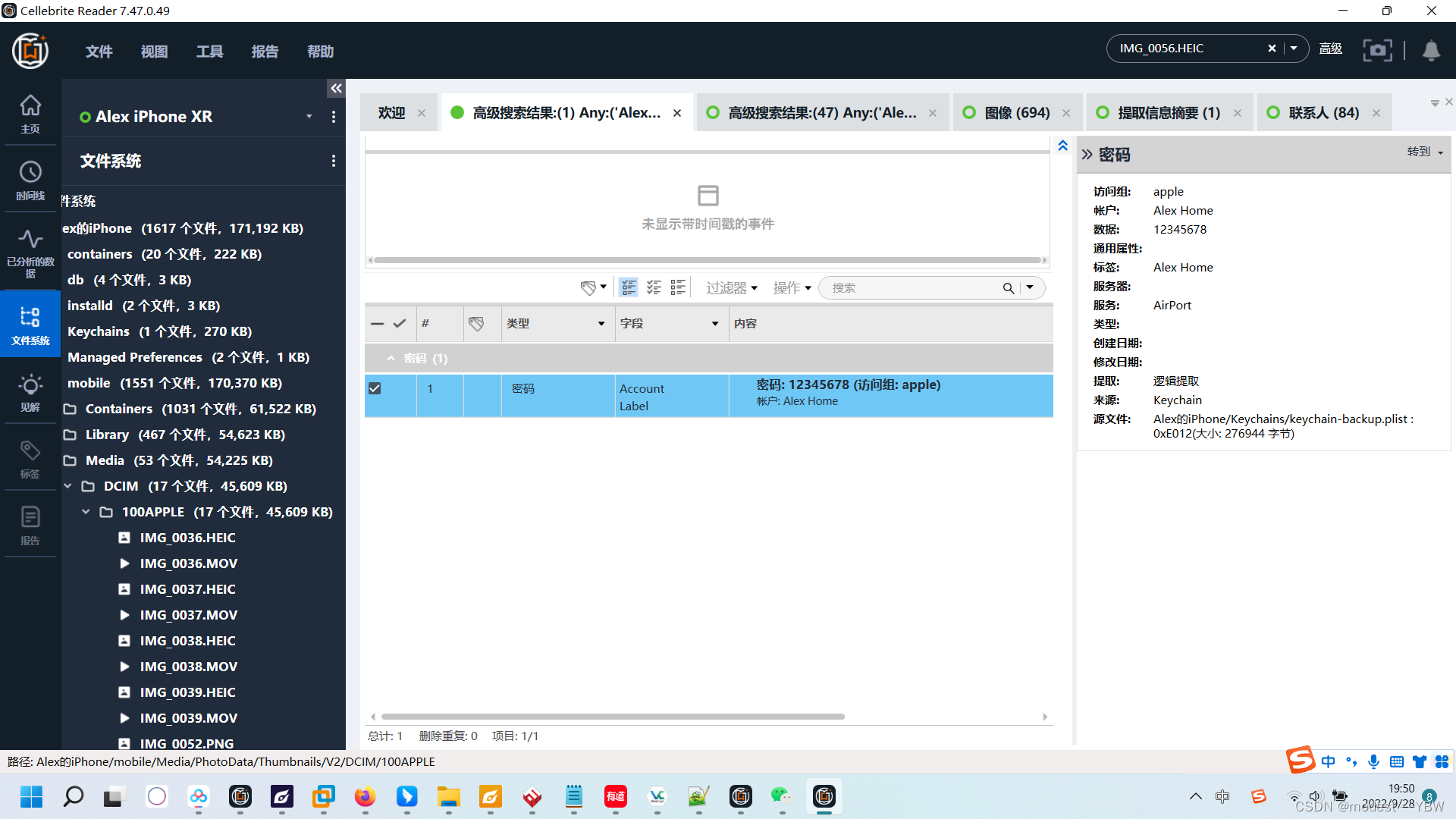
Task: Click the deselect-all dash in table header
Action: (x=377, y=324)
